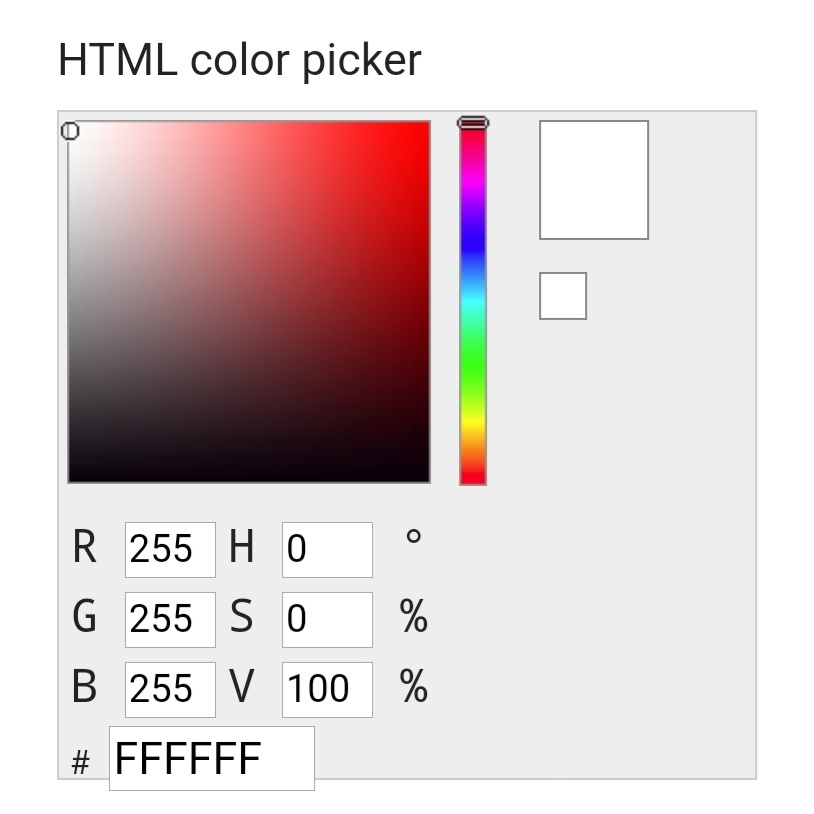Click the hue slider handle at top

tap(473, 123)
